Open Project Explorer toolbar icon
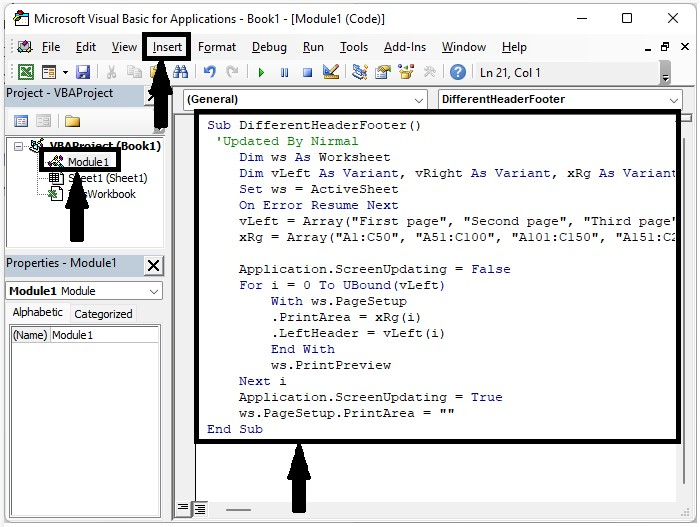The height and width of the screenshot is (527, 700). [359, 72]
